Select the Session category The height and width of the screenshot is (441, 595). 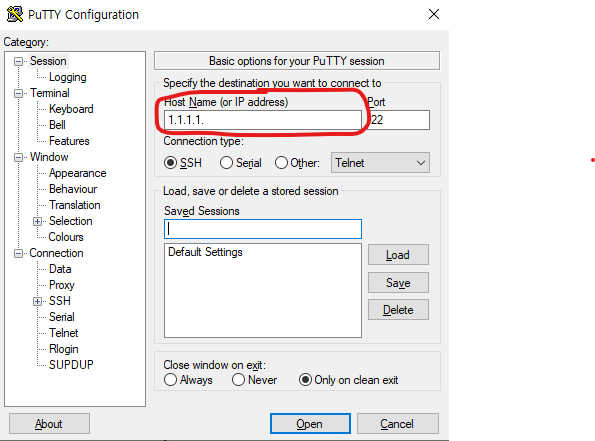point(48,61)
